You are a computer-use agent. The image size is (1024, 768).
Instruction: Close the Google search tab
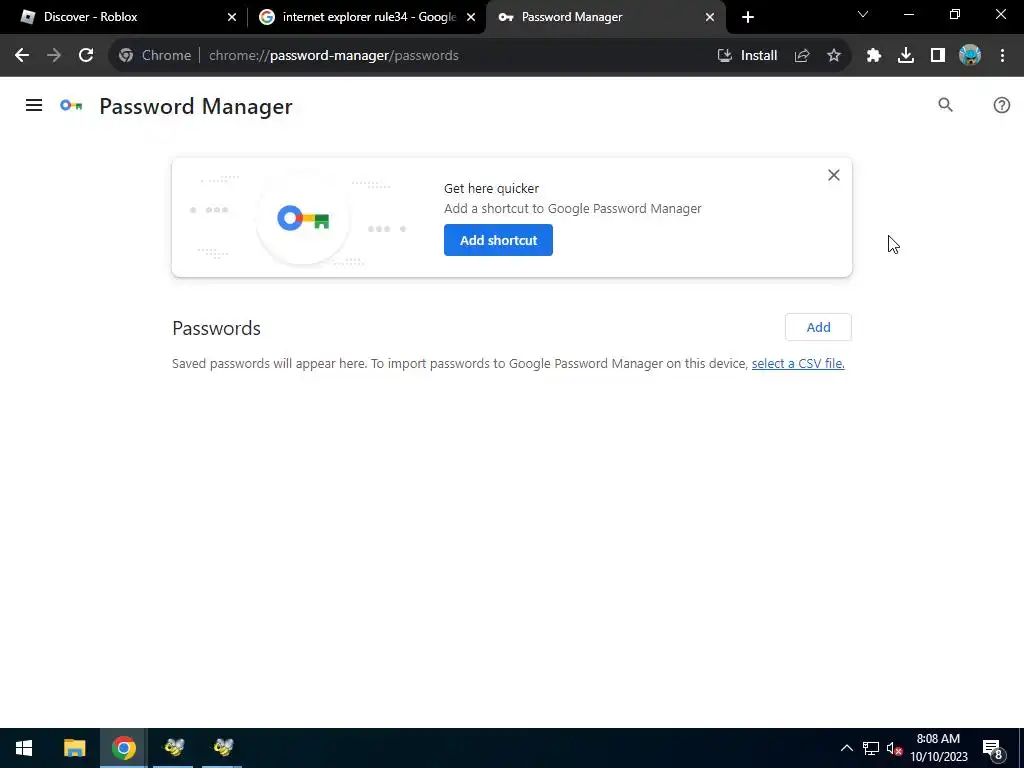click(x=471, y=17)
